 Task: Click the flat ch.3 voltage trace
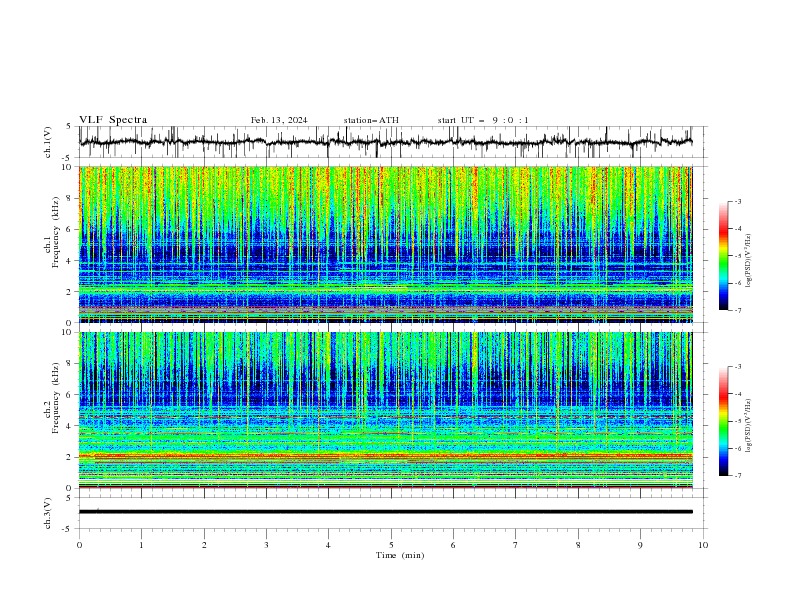click(385, 512)
